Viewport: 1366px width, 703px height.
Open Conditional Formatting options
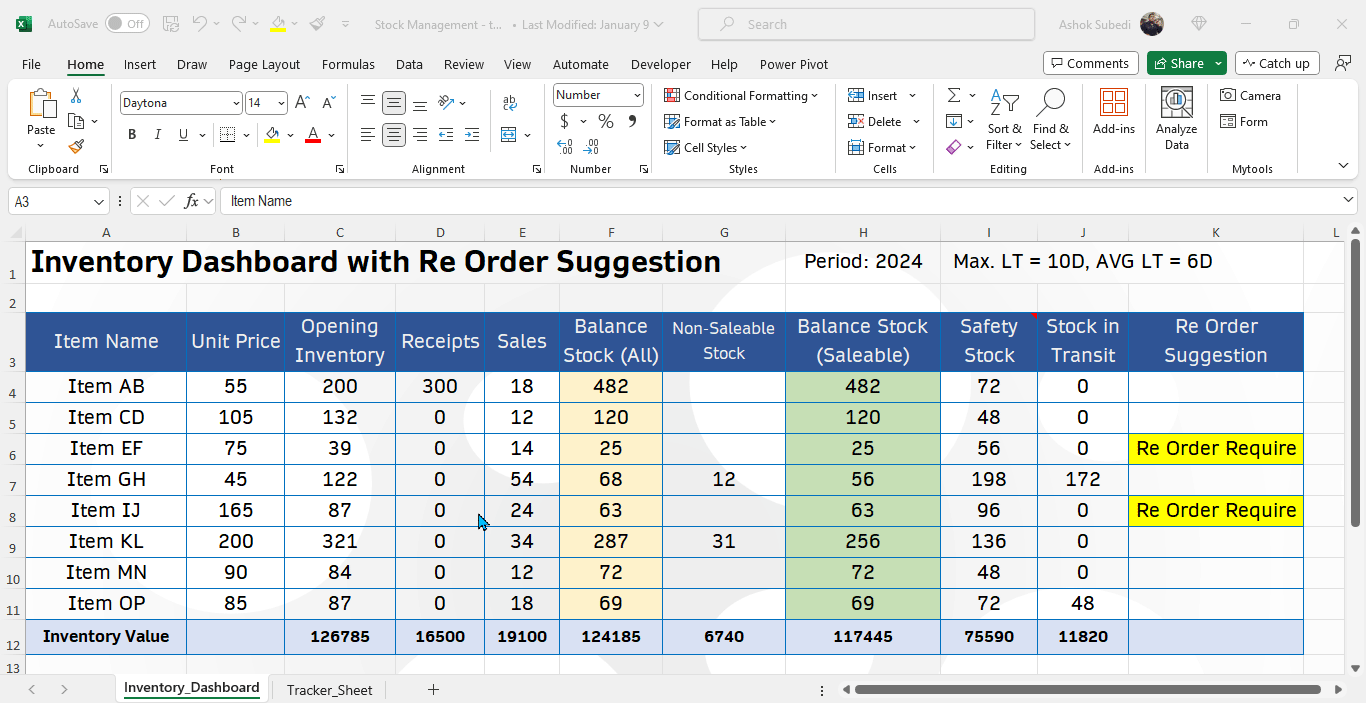[742, 95]
